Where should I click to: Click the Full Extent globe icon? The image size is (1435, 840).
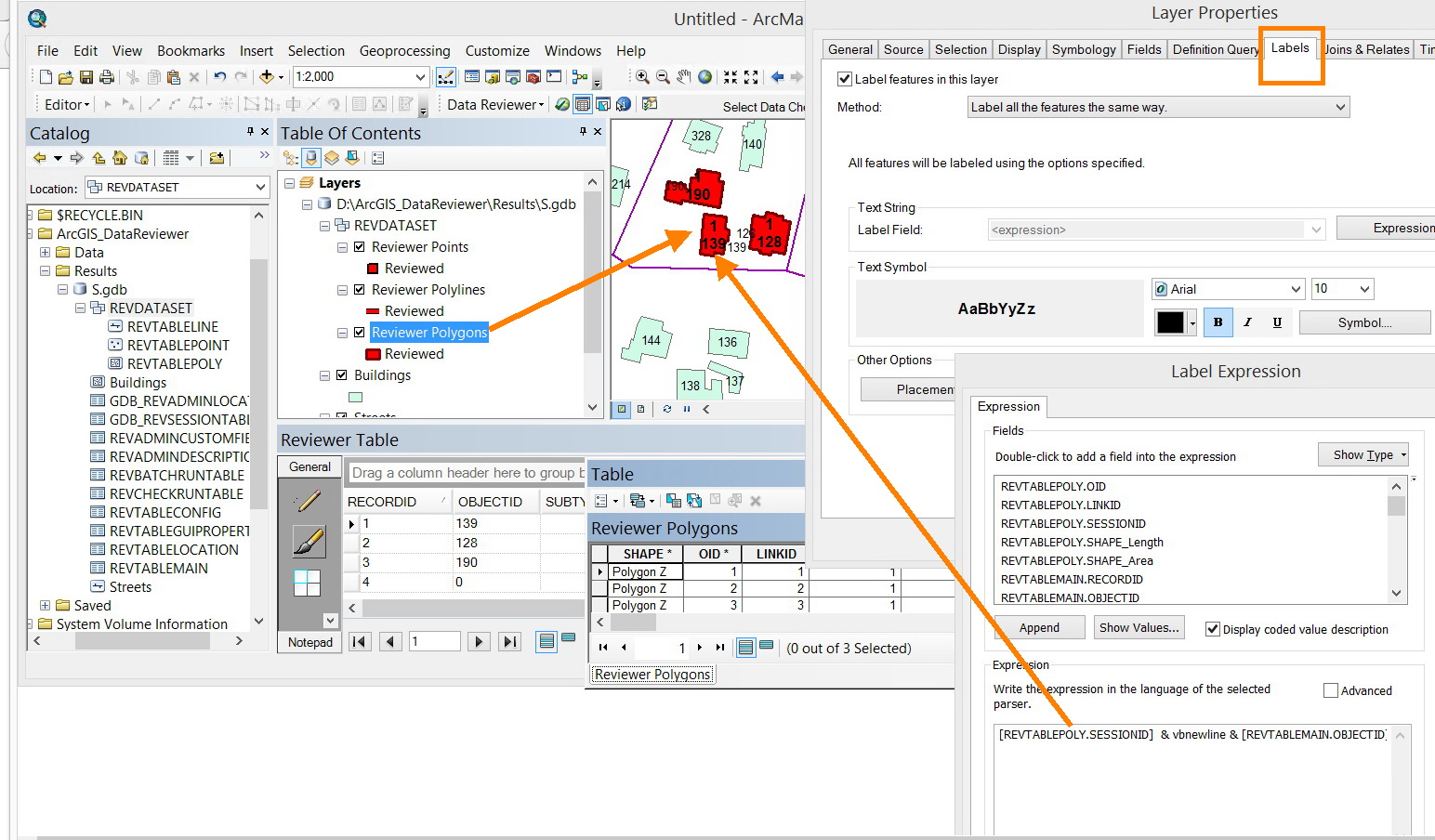point(705,77)
